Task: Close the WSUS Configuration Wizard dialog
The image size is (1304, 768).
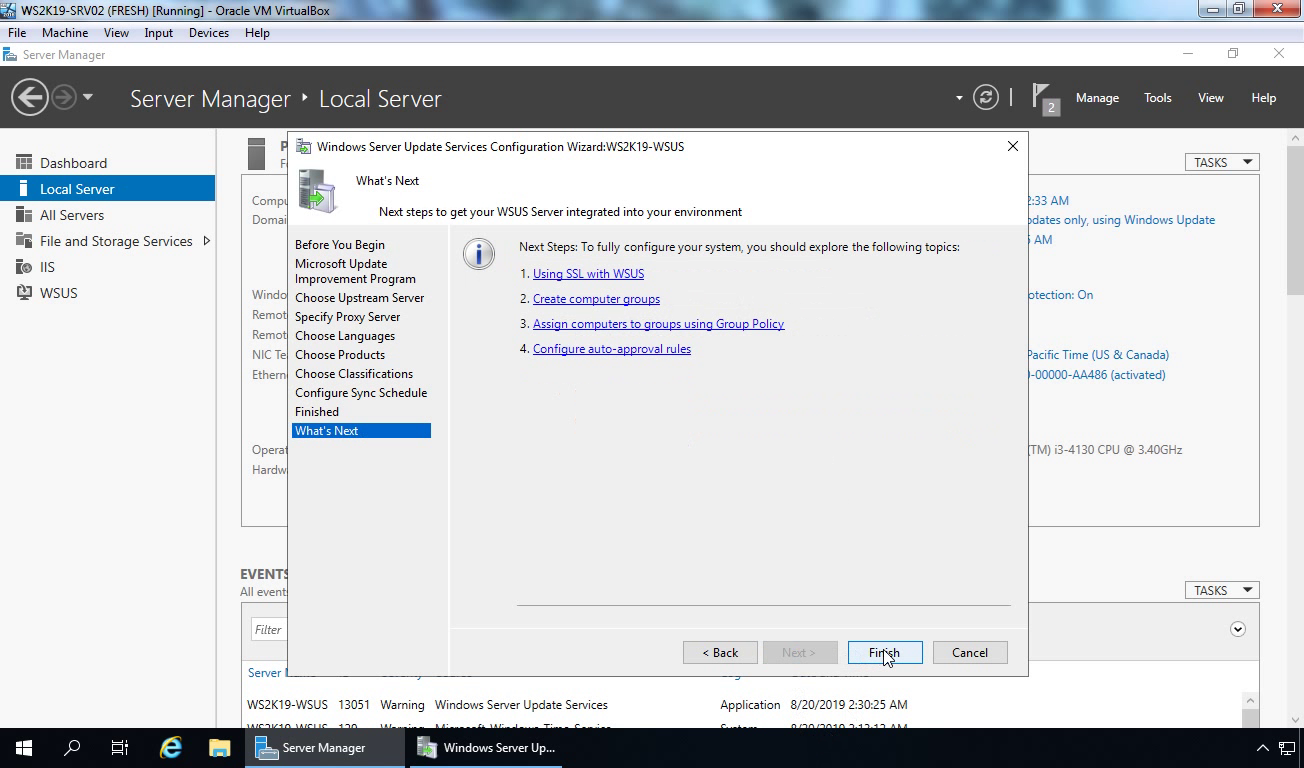Action: click(x=1012, y=146)
